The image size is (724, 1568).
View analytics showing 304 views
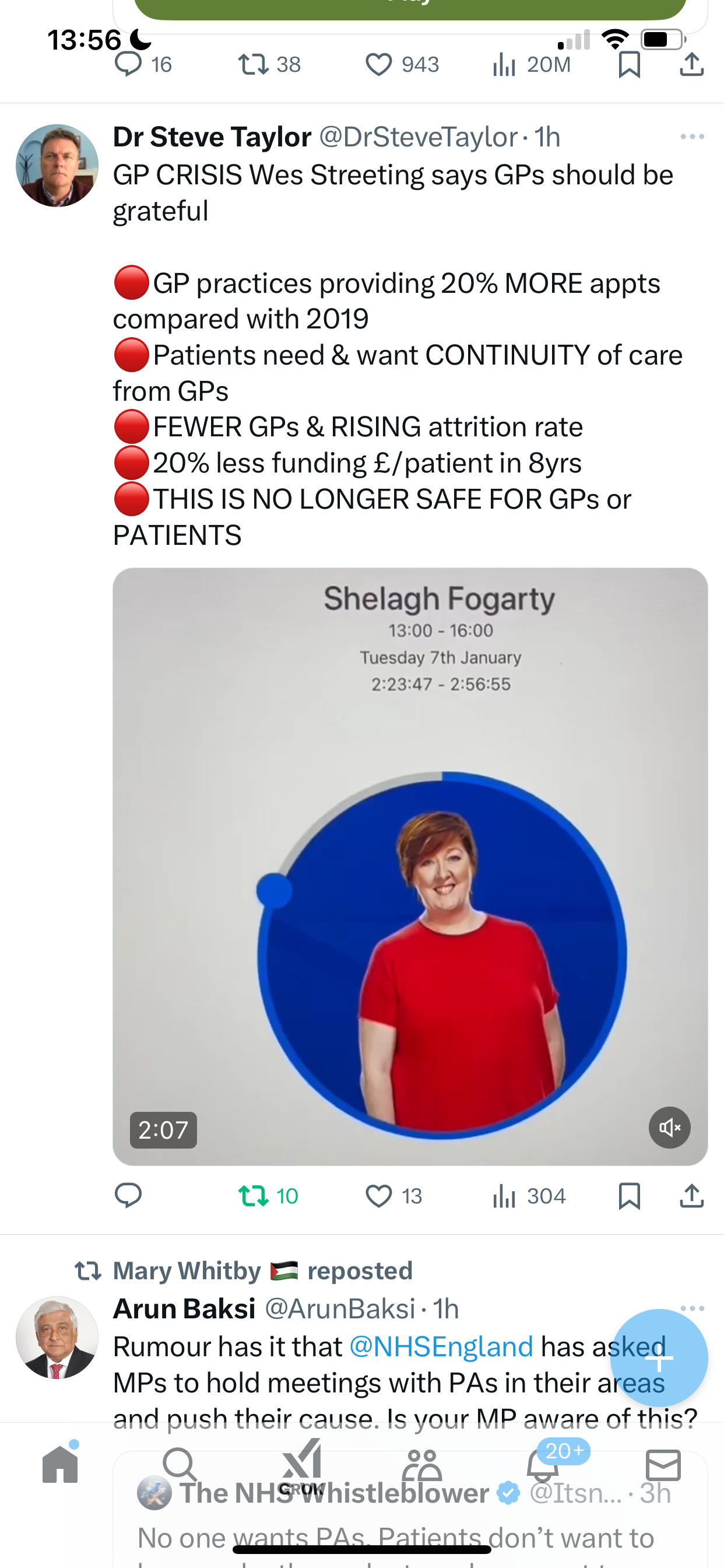pos(529,1195)
